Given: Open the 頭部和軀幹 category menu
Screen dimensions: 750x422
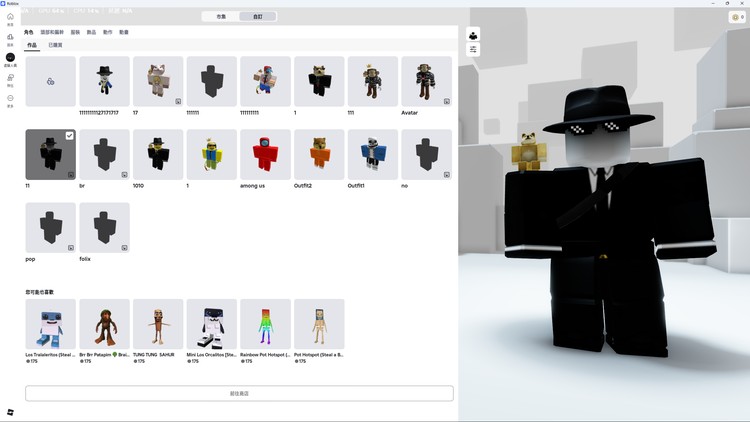Looking at the screenshot, I should coord(51,32).
